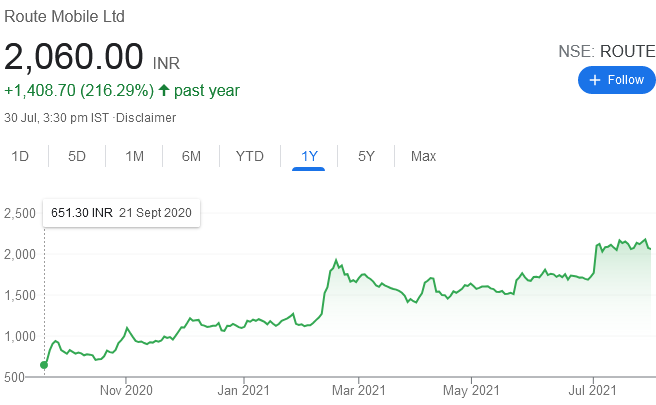656x405 pixels.
Task: Click the green data point marker on the chart
Action: [x=44, y=365]
